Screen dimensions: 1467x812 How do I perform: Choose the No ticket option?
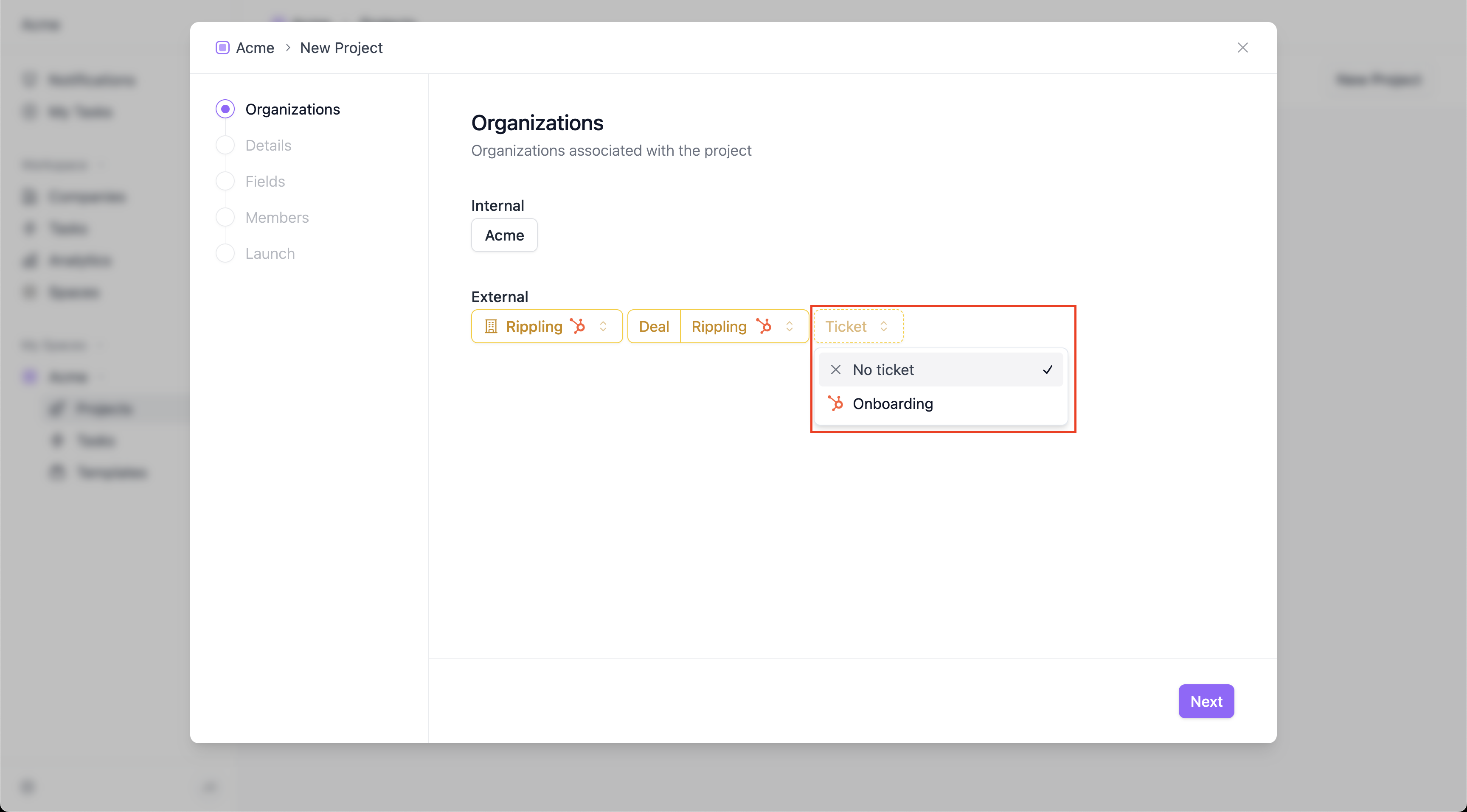[x=883, y=370]
